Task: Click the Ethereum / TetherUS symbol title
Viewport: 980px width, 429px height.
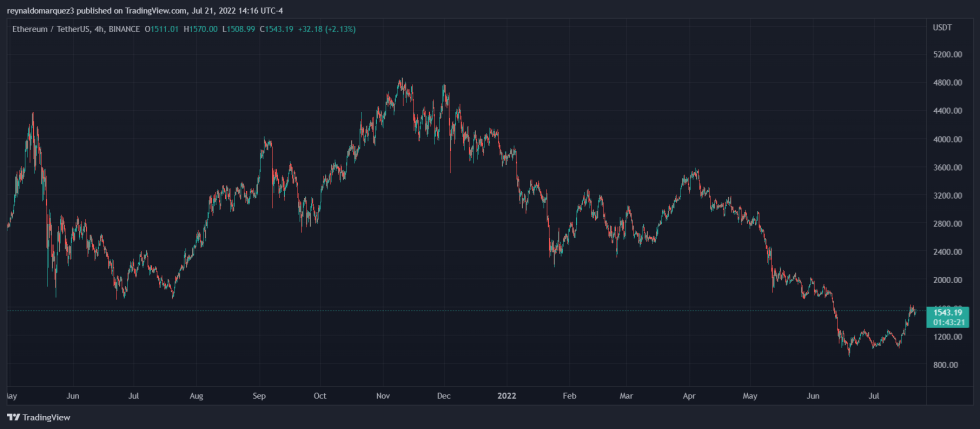Action: click(x=54, y=29)
